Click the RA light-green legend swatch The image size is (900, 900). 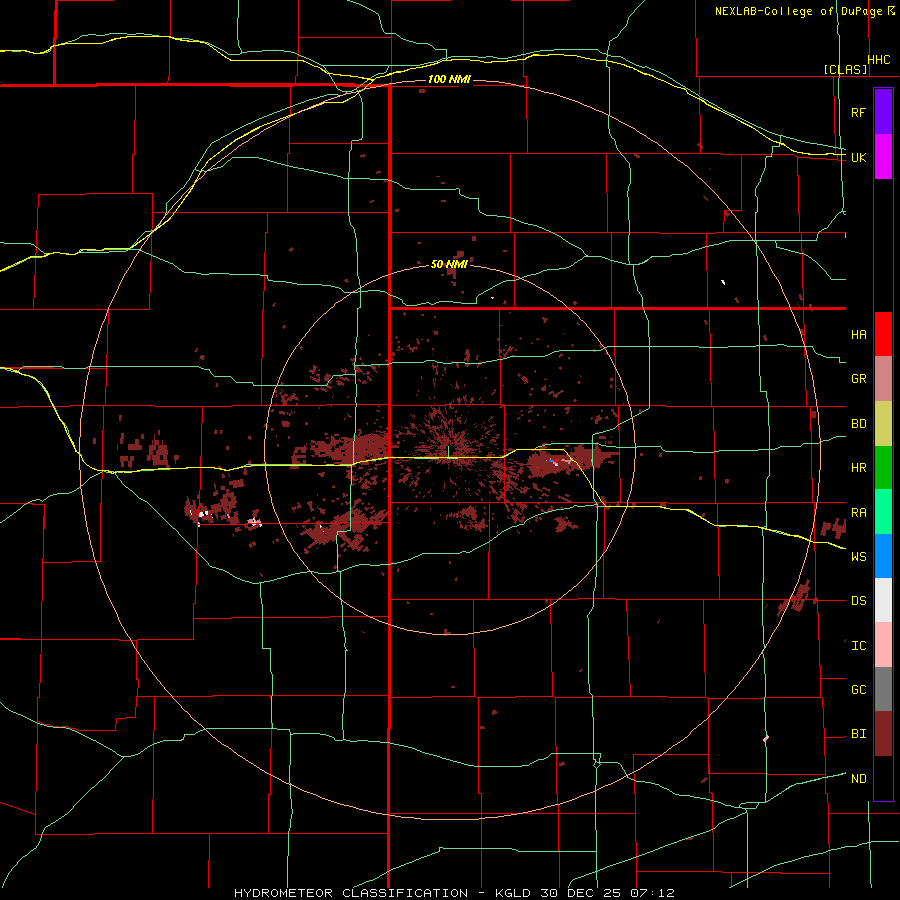coord(883,512)
